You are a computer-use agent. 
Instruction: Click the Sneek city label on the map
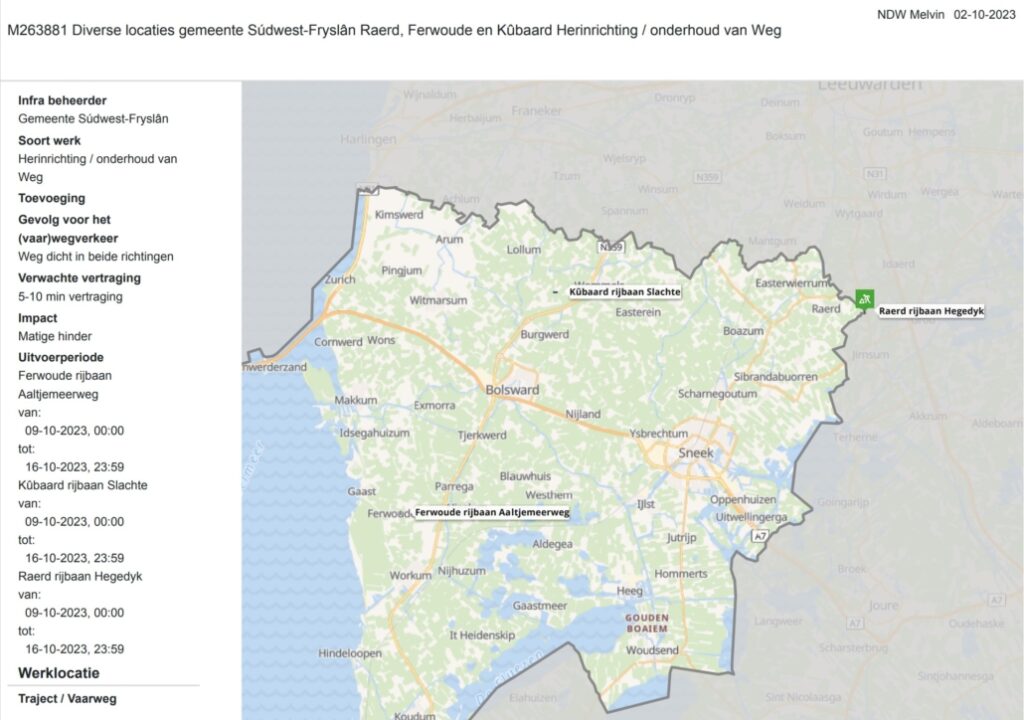(696, 453)
